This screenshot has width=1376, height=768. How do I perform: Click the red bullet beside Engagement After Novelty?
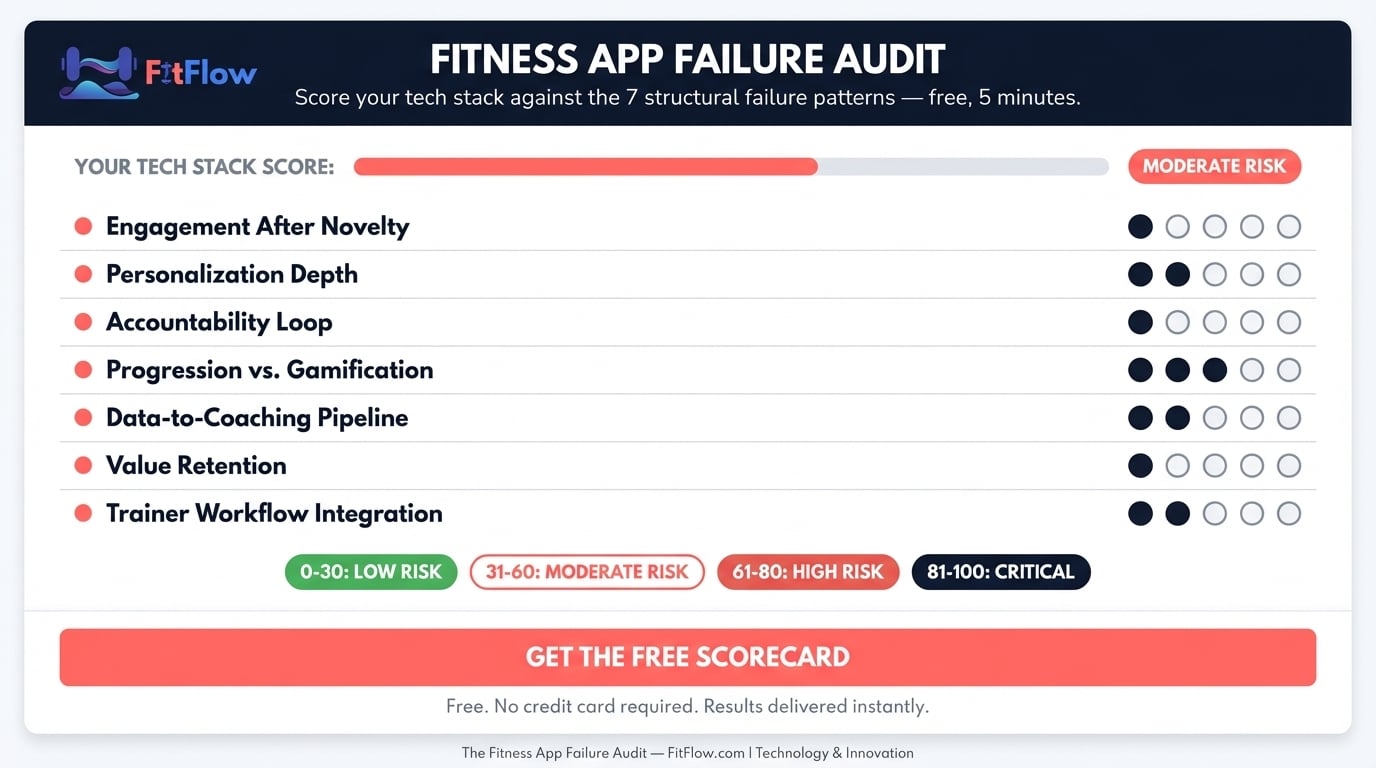[84, 227]
